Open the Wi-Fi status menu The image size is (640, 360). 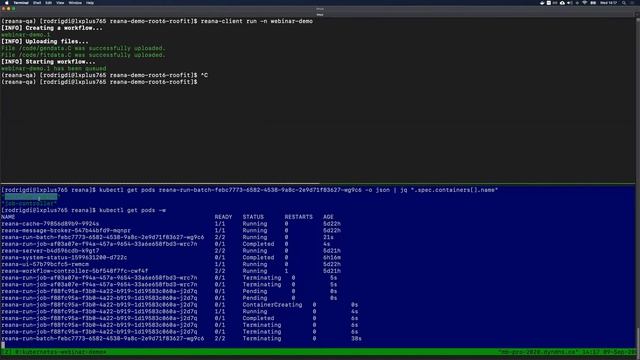(584, 2)
